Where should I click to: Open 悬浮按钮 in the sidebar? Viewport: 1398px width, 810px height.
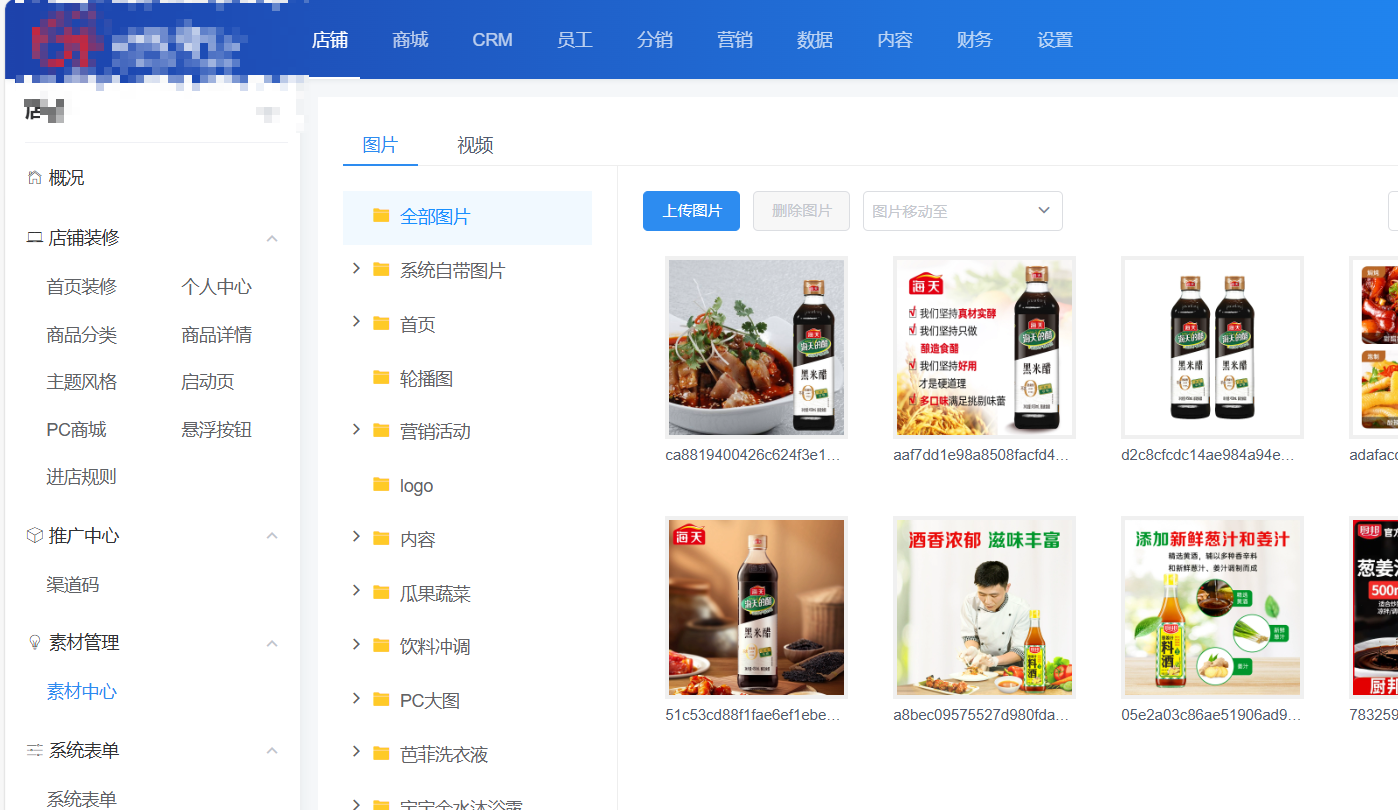click(x=216, y=430)
